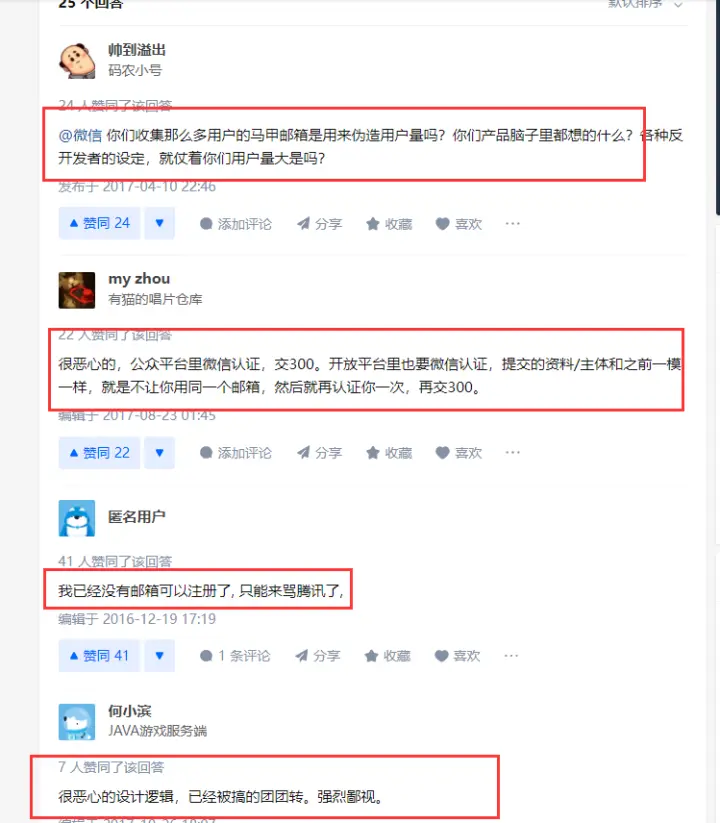
Task: Downvote my zhou's answer
Action: click(160, 452)
